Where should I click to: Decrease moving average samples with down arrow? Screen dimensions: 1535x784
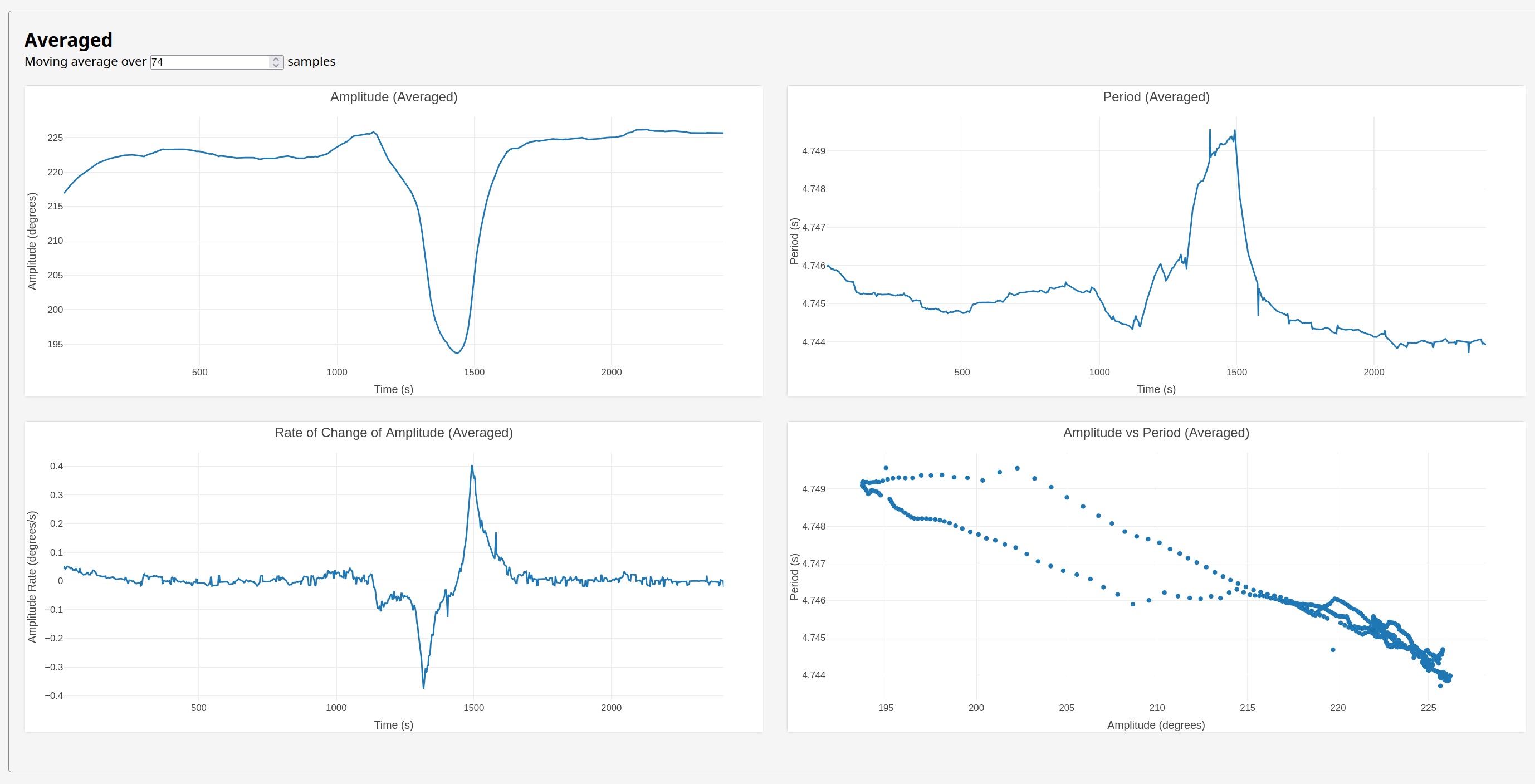click(275, 65)
